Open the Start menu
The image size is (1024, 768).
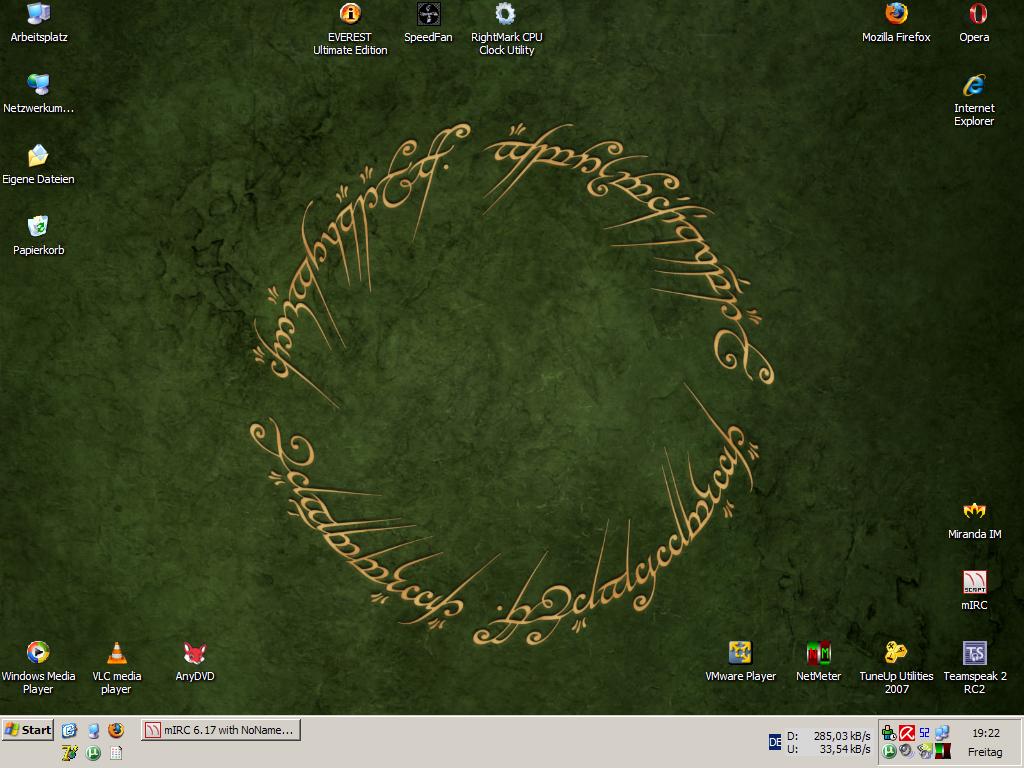28,729
